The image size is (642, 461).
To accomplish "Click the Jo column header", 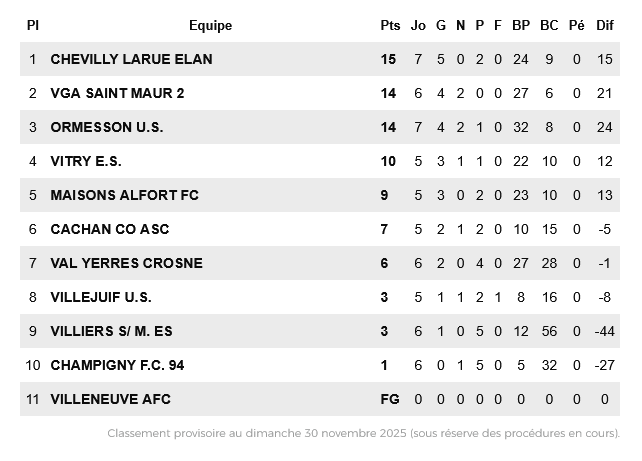I will pos(418,25).
